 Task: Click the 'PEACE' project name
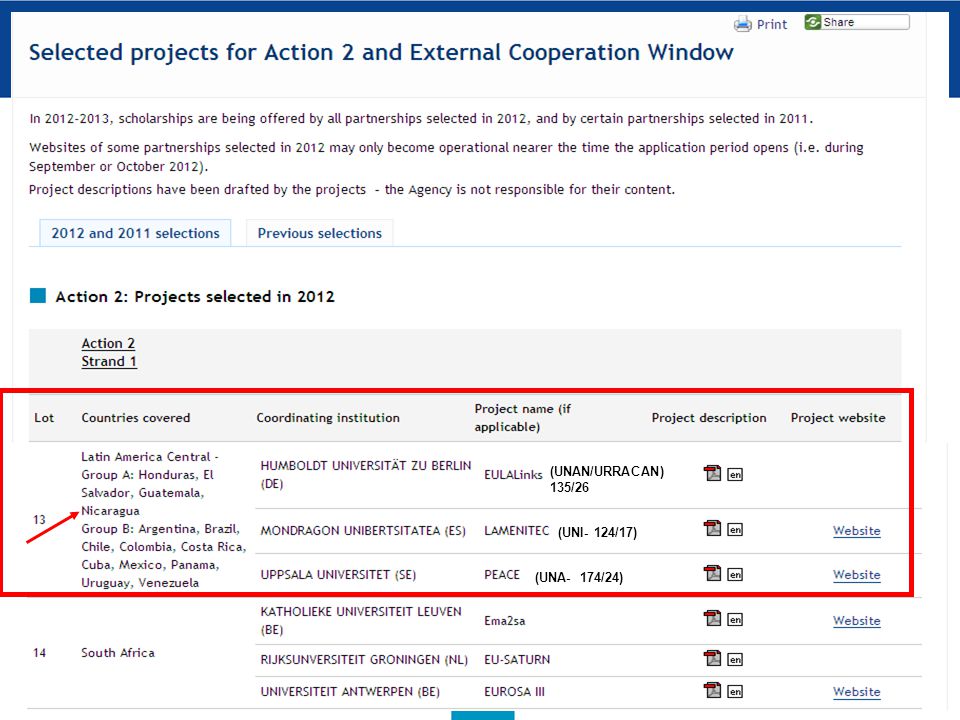tap(501, 575)
